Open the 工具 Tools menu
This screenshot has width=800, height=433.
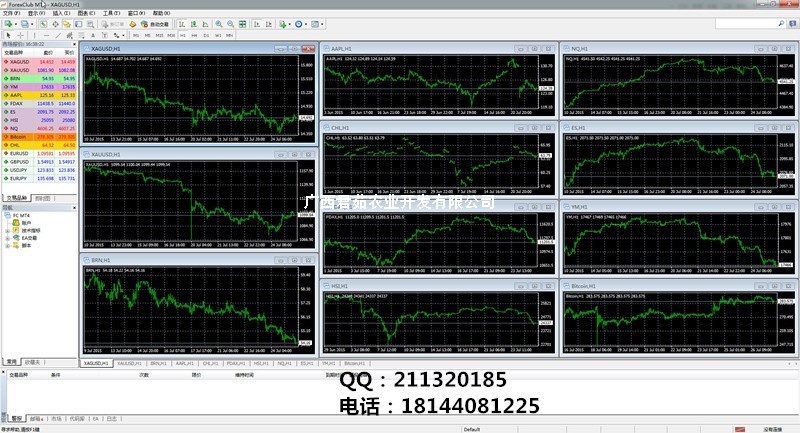pyautogui.click(x=111, y=13)
